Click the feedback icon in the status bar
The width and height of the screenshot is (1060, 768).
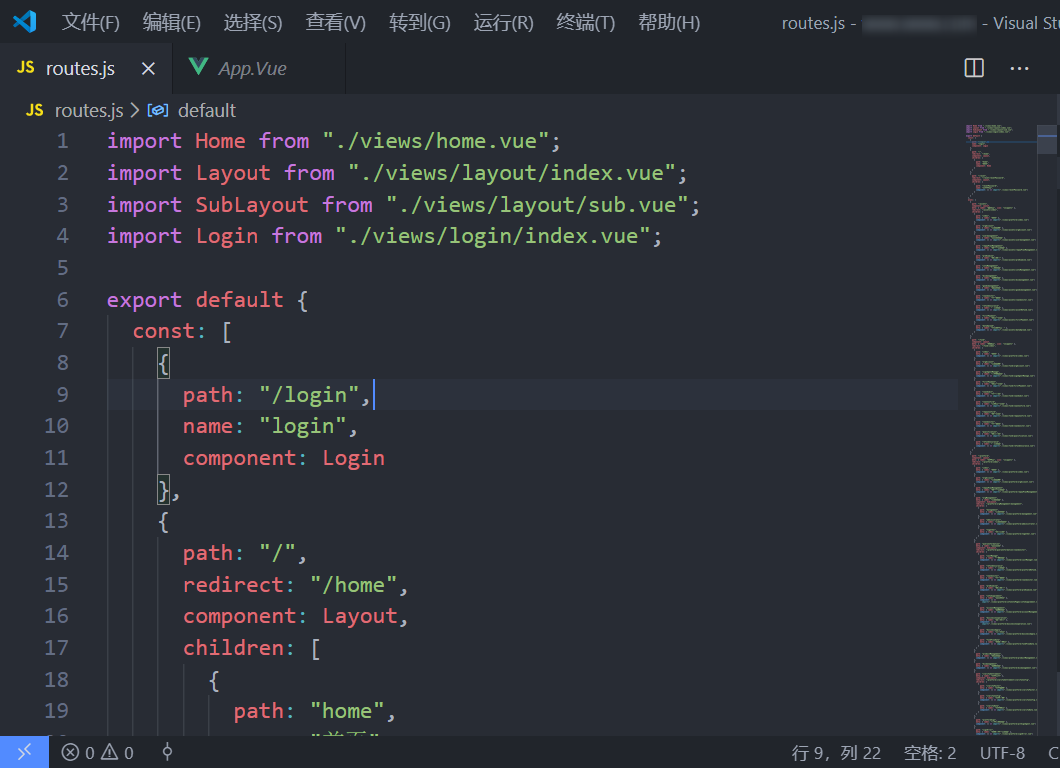pos(168,752)
